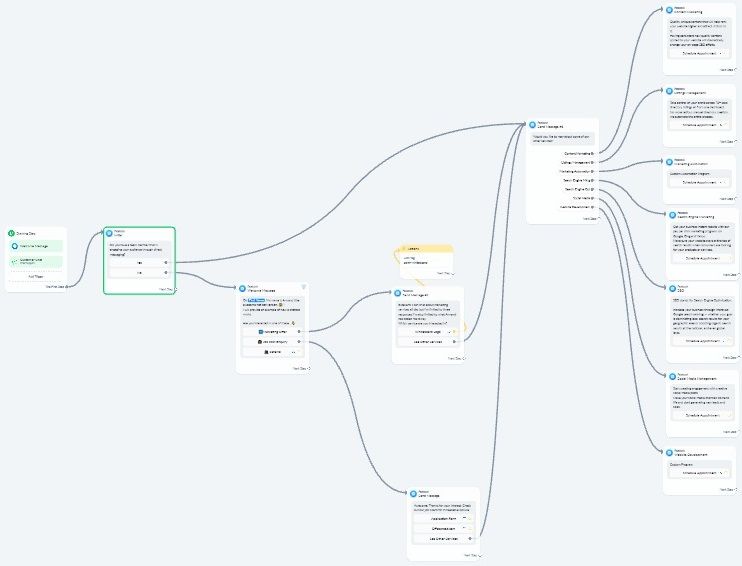Click the No button output connector
The width and height of the screenshot is (742, 566).
tap(166, 272)
